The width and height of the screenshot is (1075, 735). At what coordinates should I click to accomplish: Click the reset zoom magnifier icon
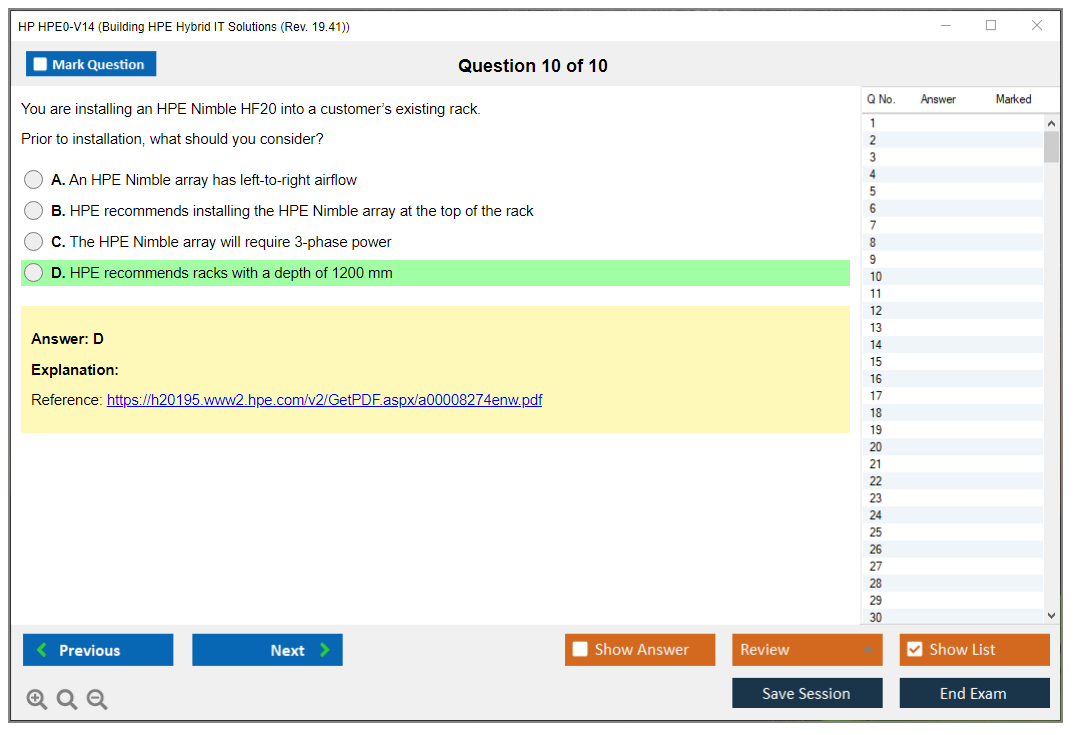pyautogui.click(x=67, y=700)
